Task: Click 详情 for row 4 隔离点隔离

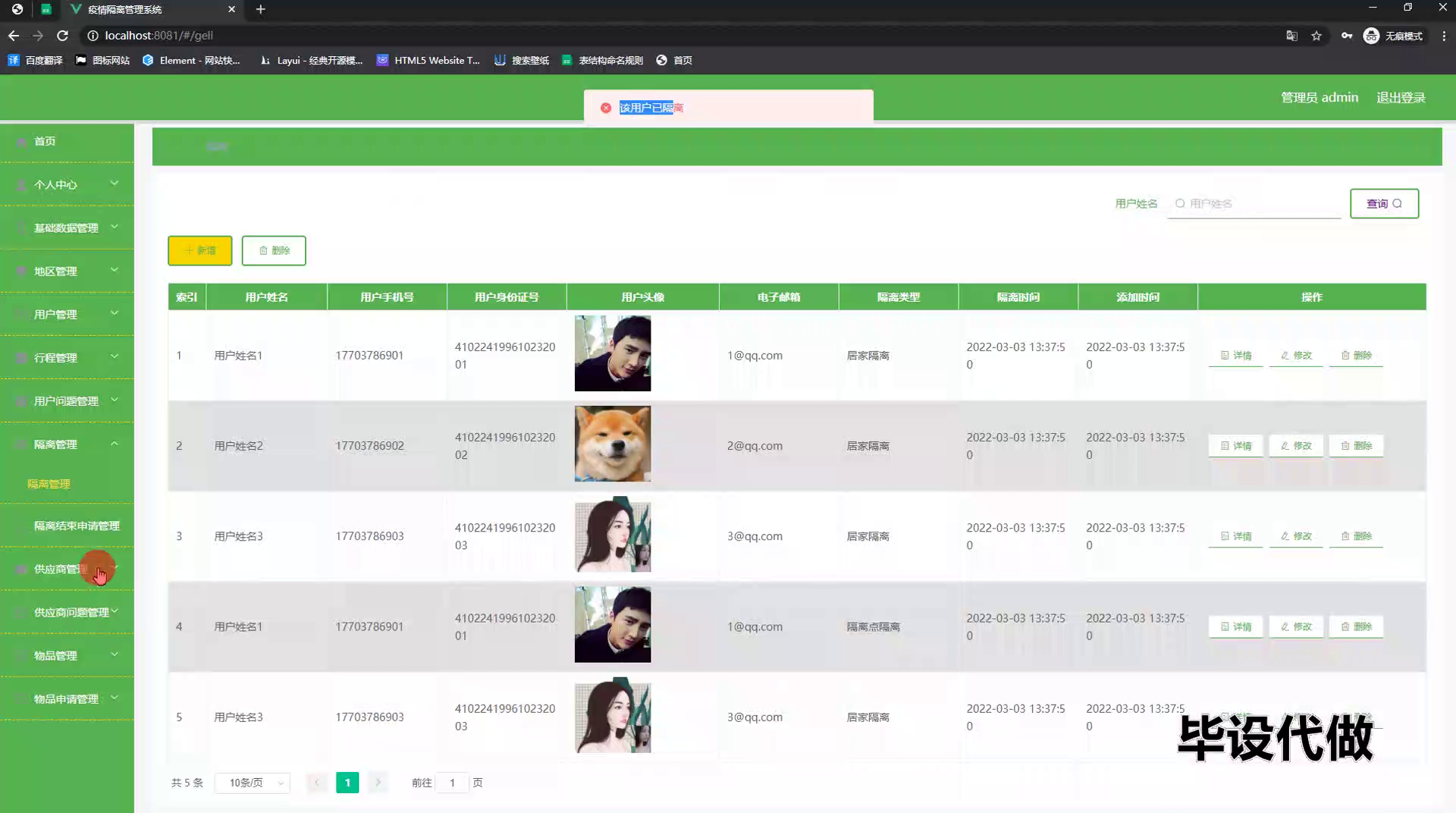Action: pyautogui.click(x=1236, y=626)
